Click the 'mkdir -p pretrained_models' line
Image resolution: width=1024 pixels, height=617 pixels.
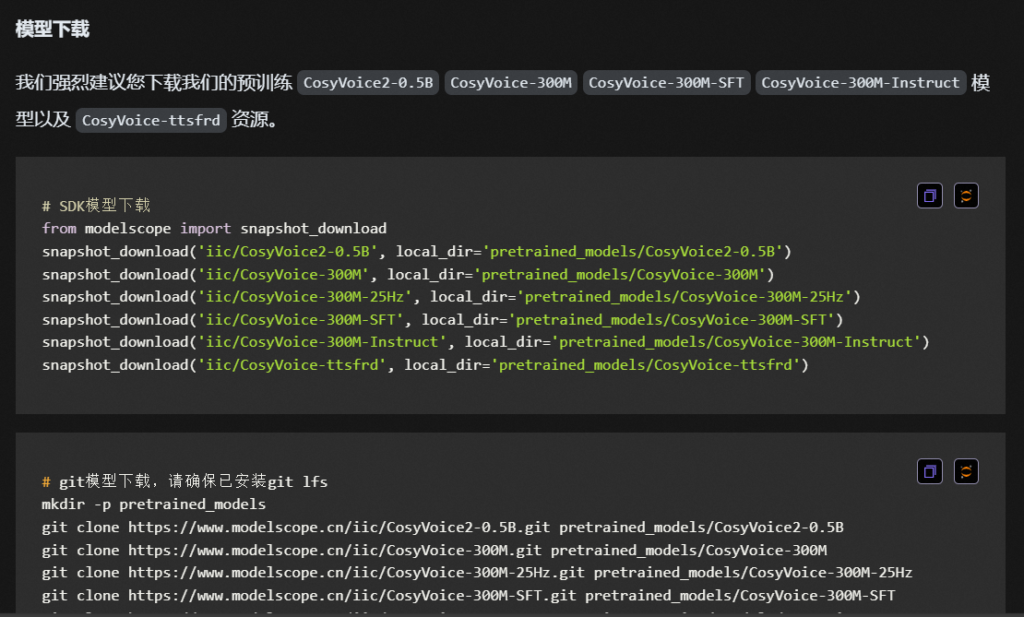pyautogui.click(x=154, y=504)
